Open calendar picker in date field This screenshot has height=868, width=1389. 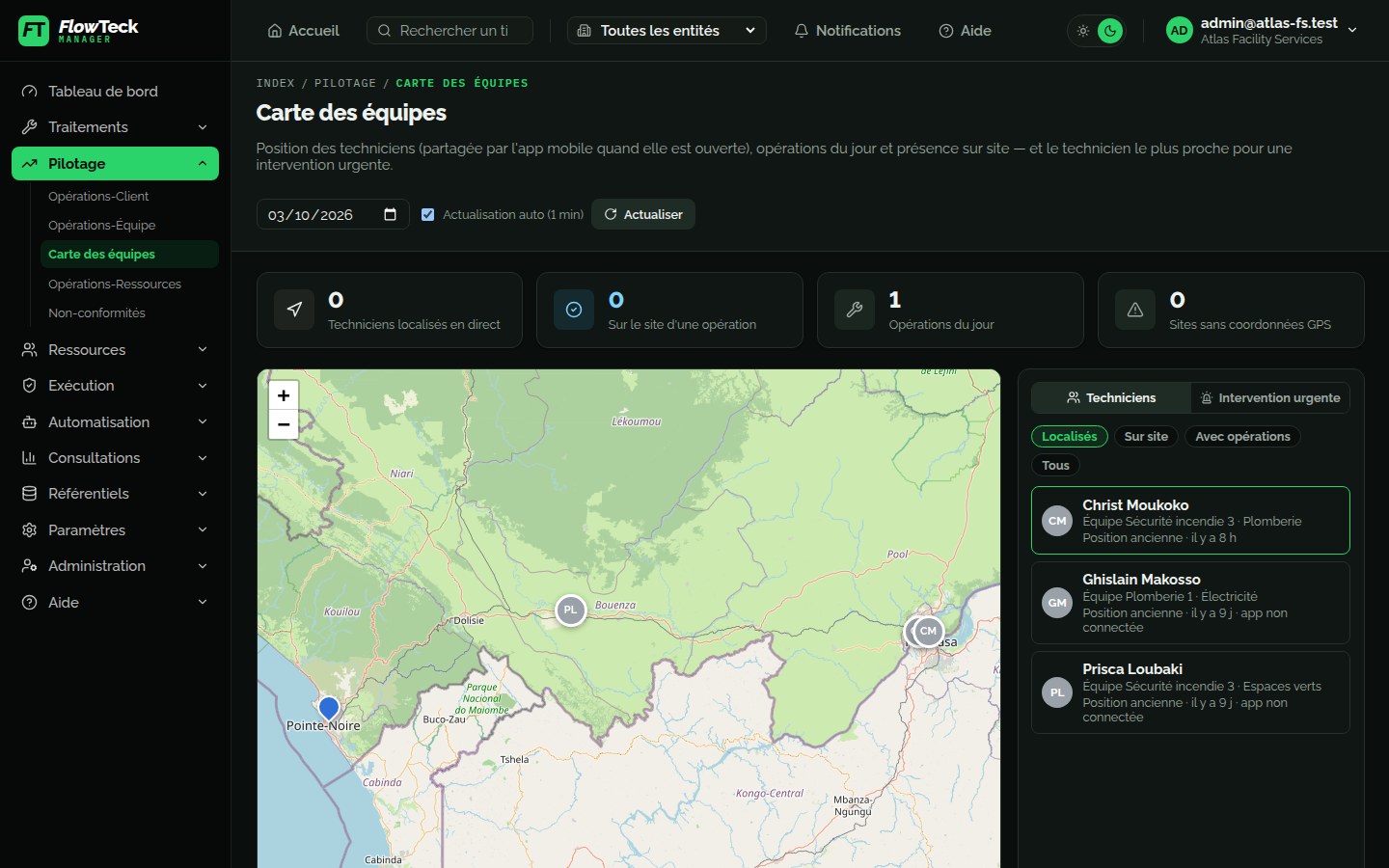(x=390, y=214)
